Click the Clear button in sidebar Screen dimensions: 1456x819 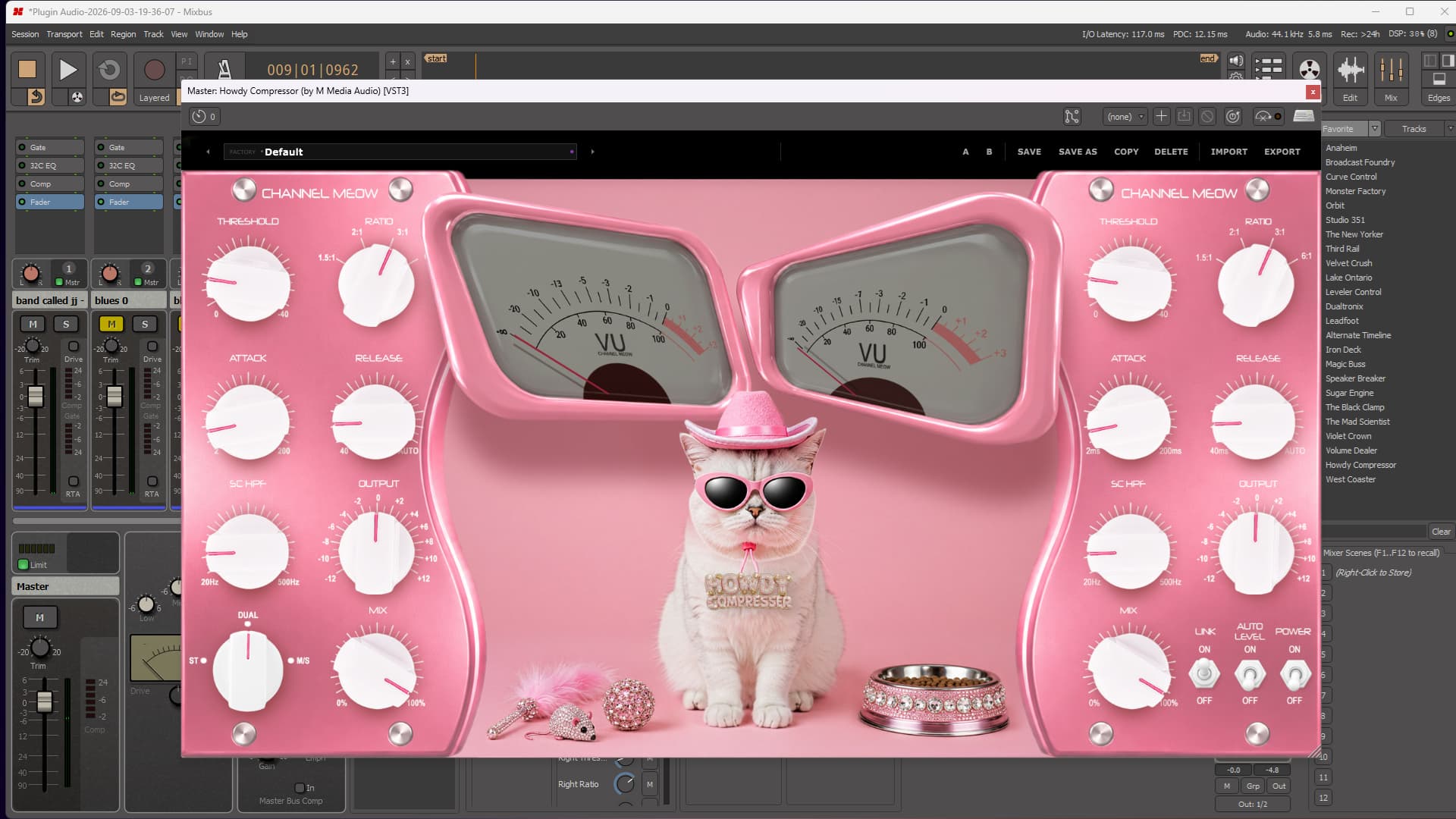pos(1441,532)
